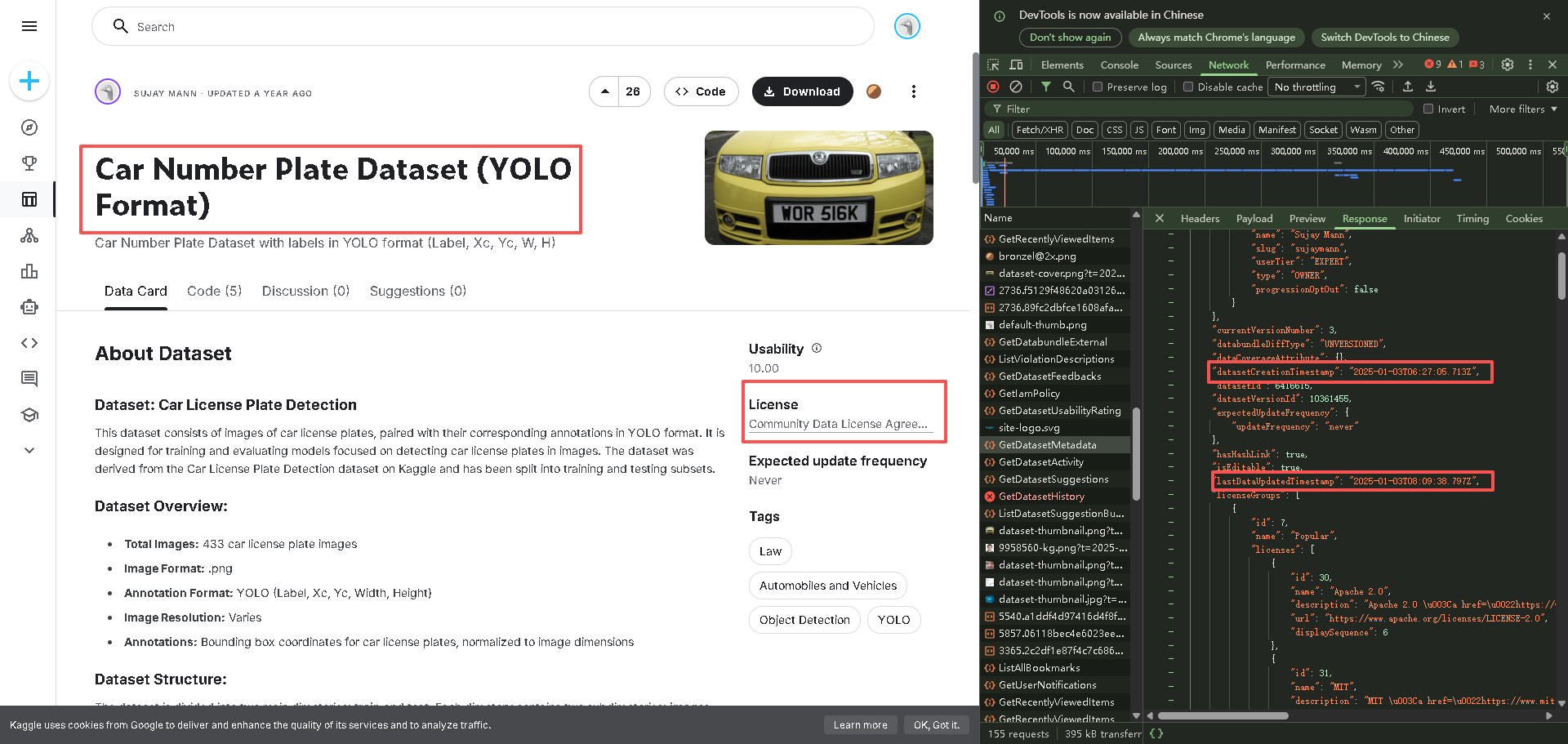Click the user profile avatar top right
This screenshot has height=744, width=1568.
(907, 26)
